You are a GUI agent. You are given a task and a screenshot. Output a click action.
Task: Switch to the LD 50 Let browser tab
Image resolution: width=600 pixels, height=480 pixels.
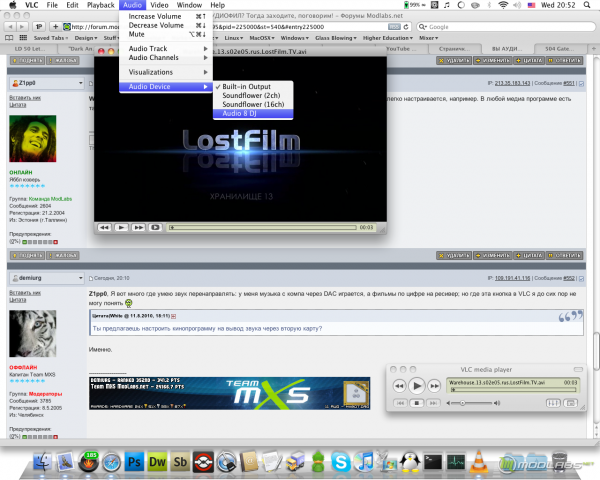click(29, 49)
